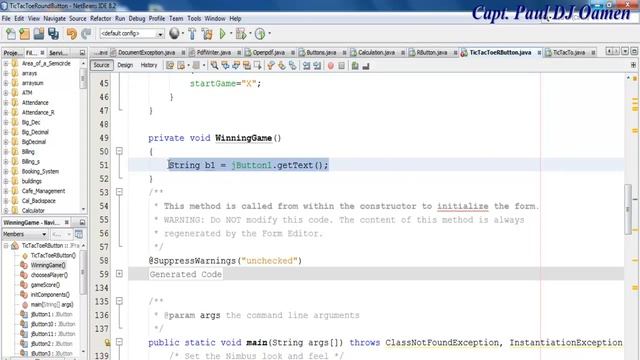This screenshot has height=360, width=640.
Task: Maximize the editor window button
Action: (x=634, y=51)
